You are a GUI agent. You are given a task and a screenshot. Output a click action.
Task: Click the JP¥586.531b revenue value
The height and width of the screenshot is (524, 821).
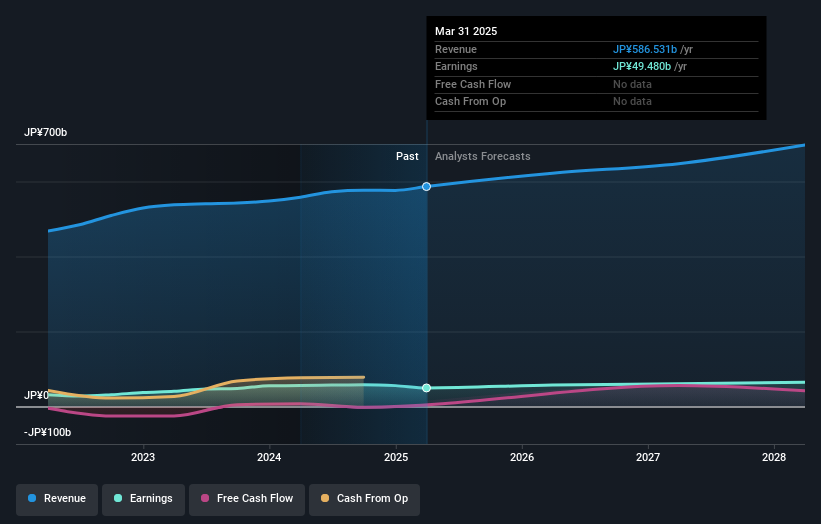[x=645, y=49]
